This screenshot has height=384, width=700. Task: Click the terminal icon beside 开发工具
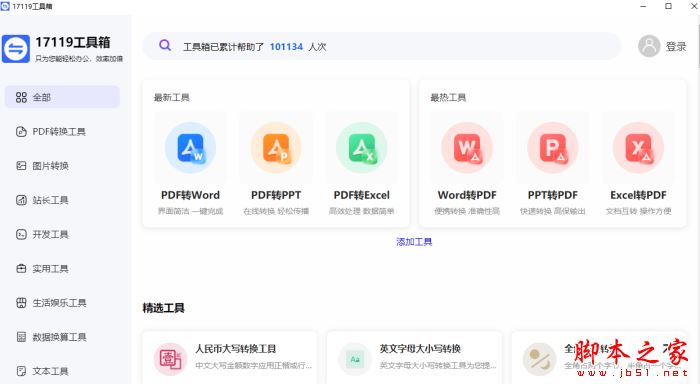pos(21,234)
